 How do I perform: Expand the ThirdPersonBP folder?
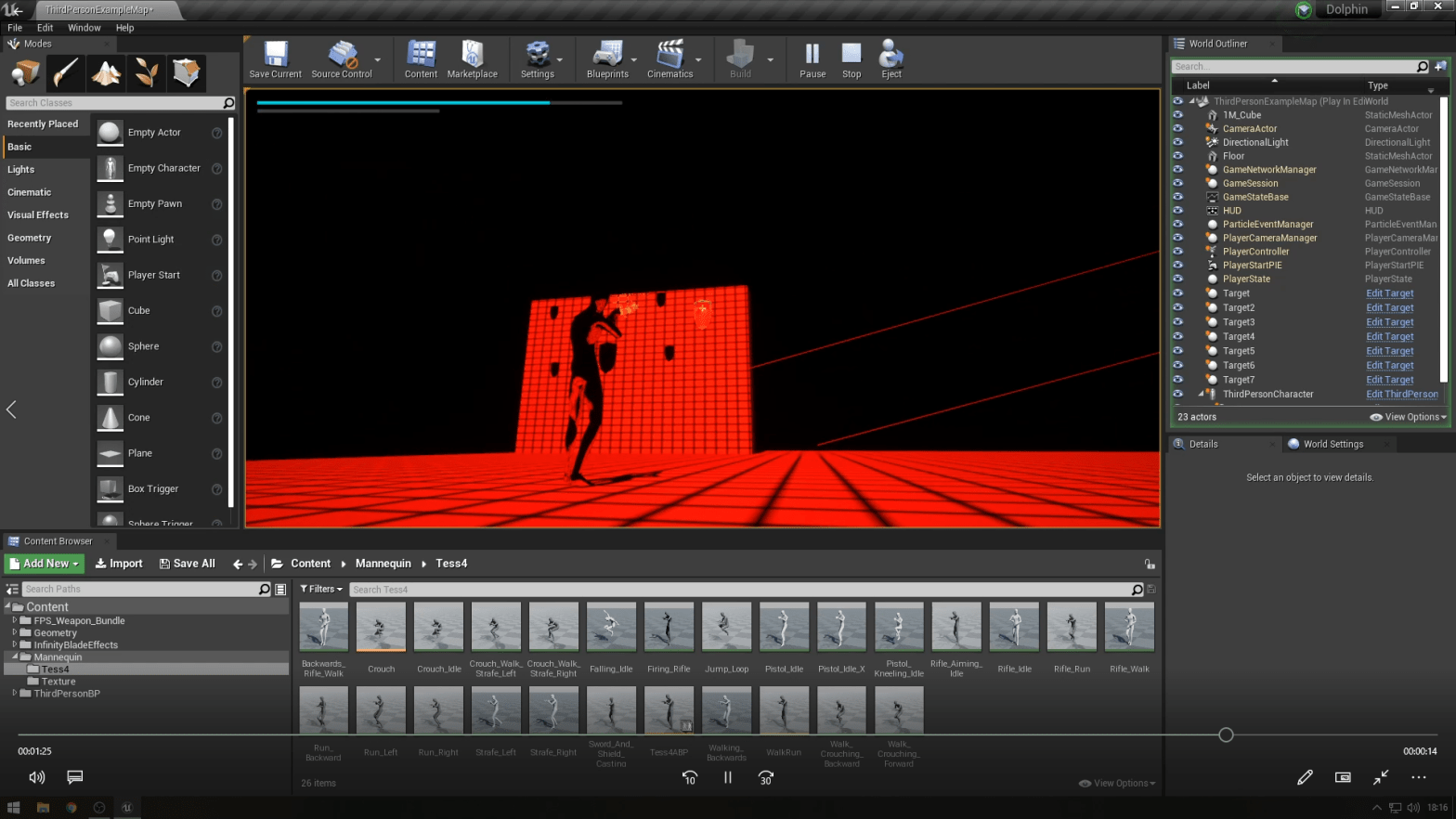tap(14, 693)
